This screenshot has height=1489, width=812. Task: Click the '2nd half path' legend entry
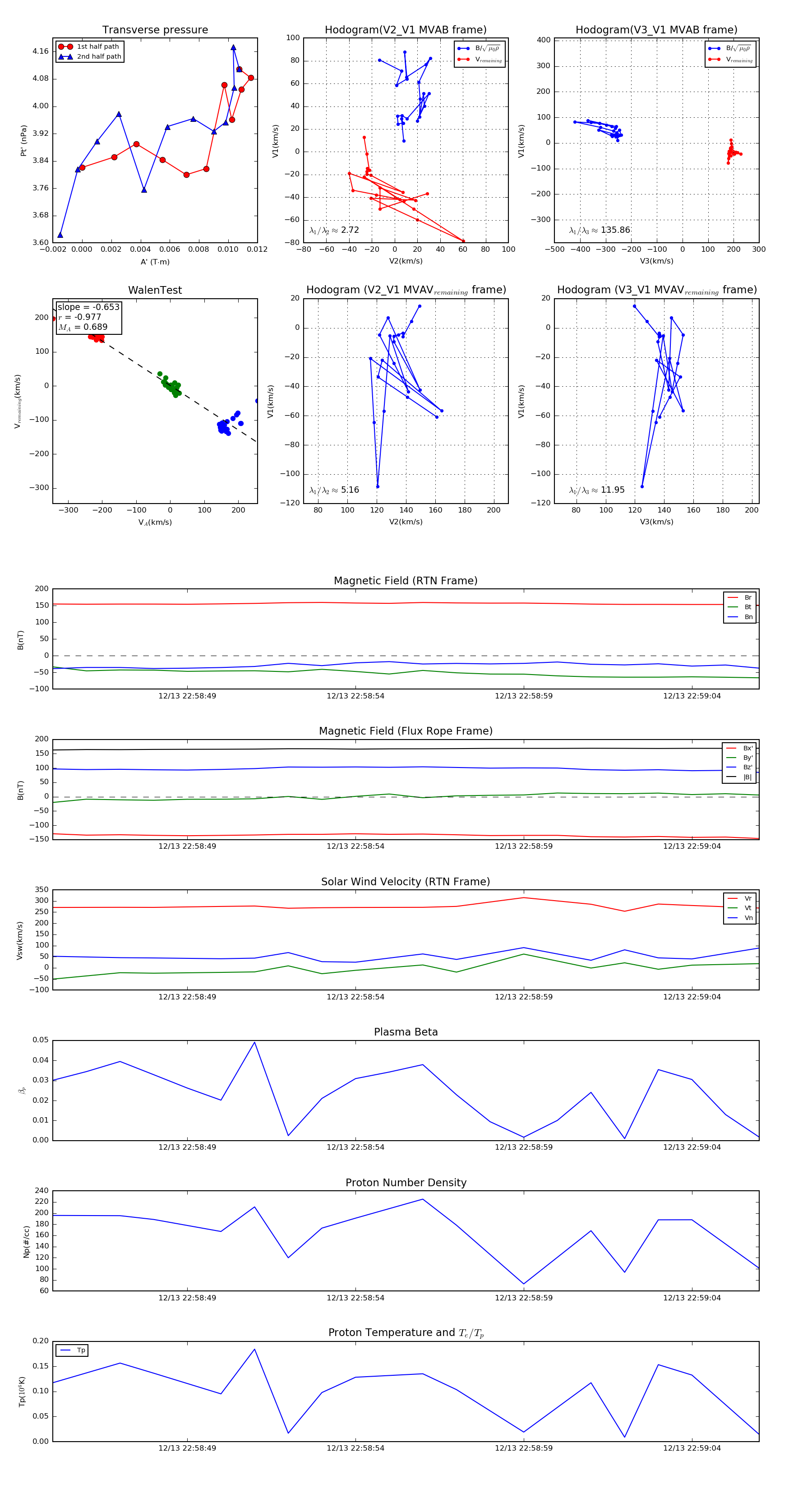90,57
